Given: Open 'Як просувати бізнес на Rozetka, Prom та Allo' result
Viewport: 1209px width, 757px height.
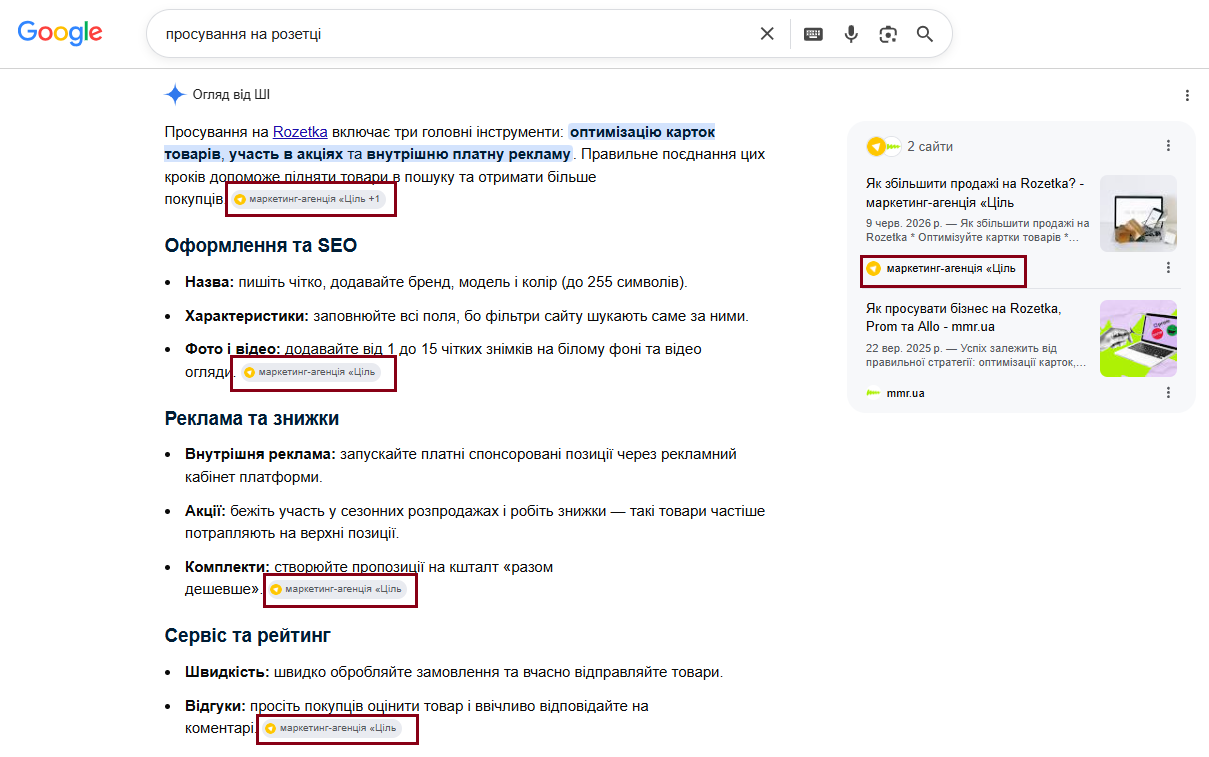Looking at the screenshot, I should click(x=964, y=317).
